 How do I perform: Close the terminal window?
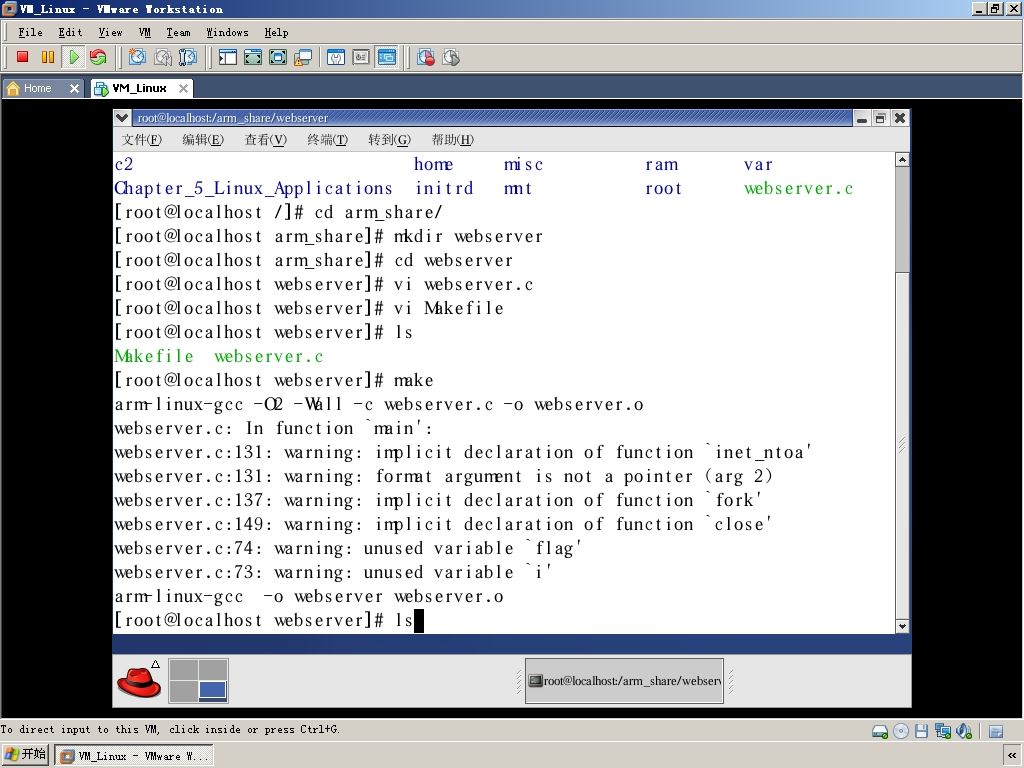pyautogui.click(x=900, y=118)
